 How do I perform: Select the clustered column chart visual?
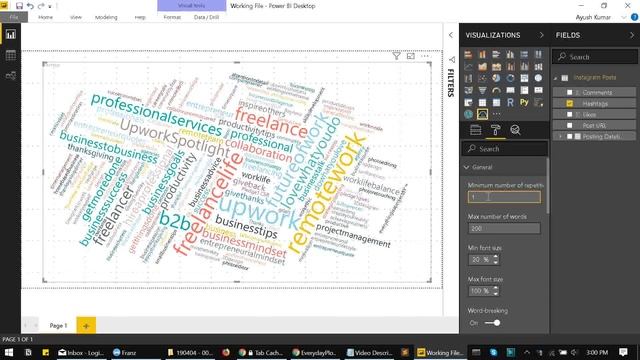(510, 54)
